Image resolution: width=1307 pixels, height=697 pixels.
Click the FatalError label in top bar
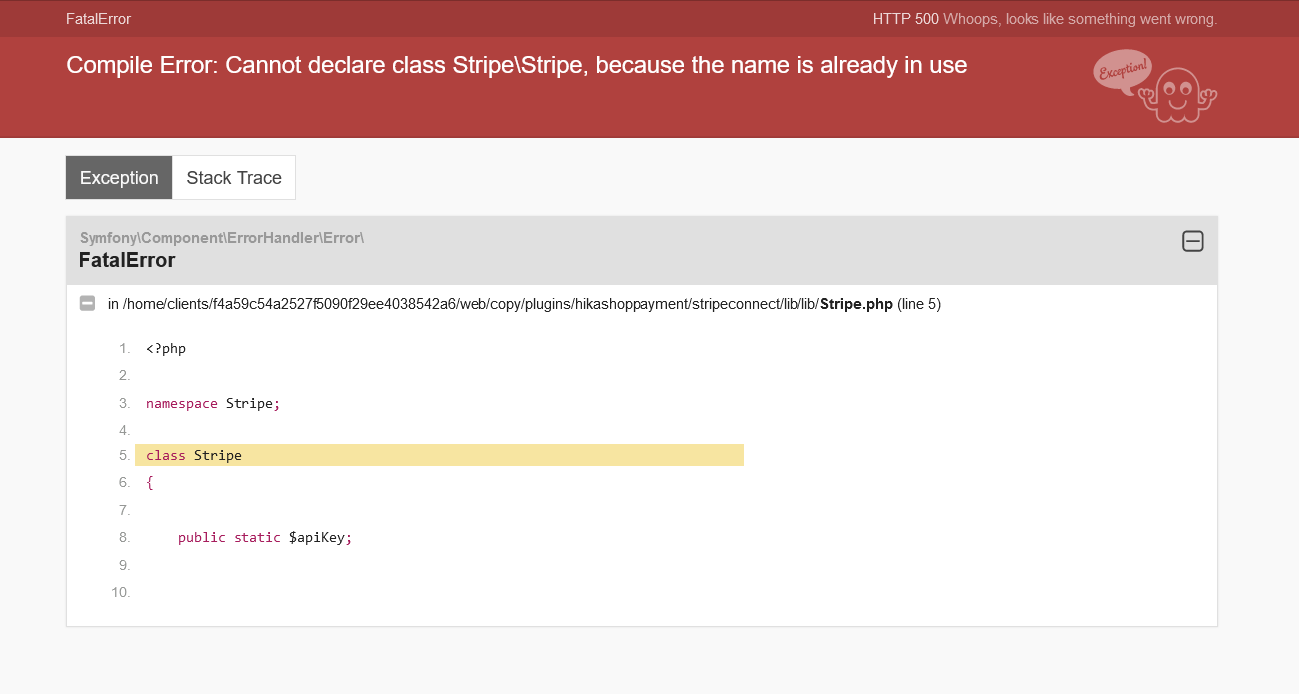tap(98, 19)
